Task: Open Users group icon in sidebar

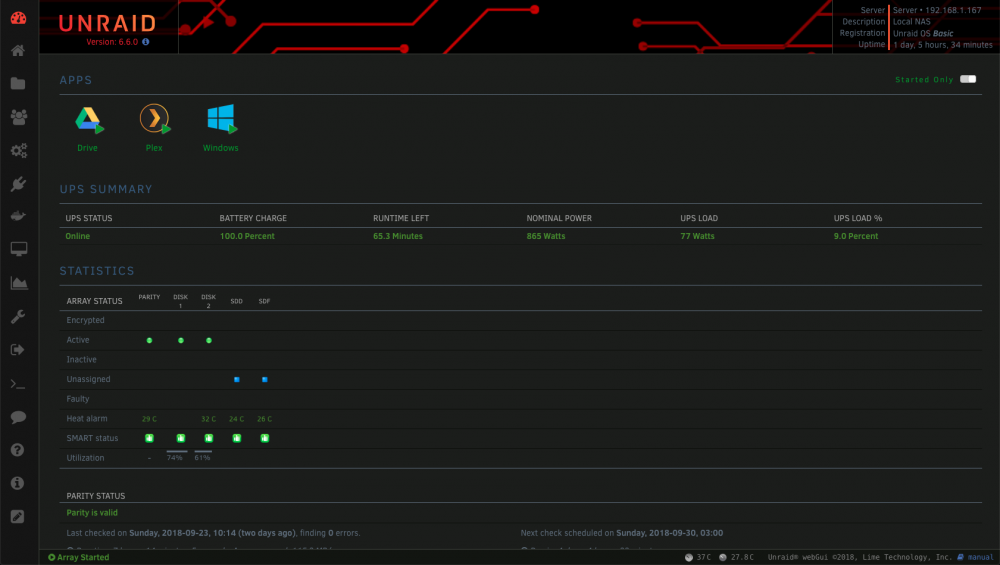Action: pos(18,117)
